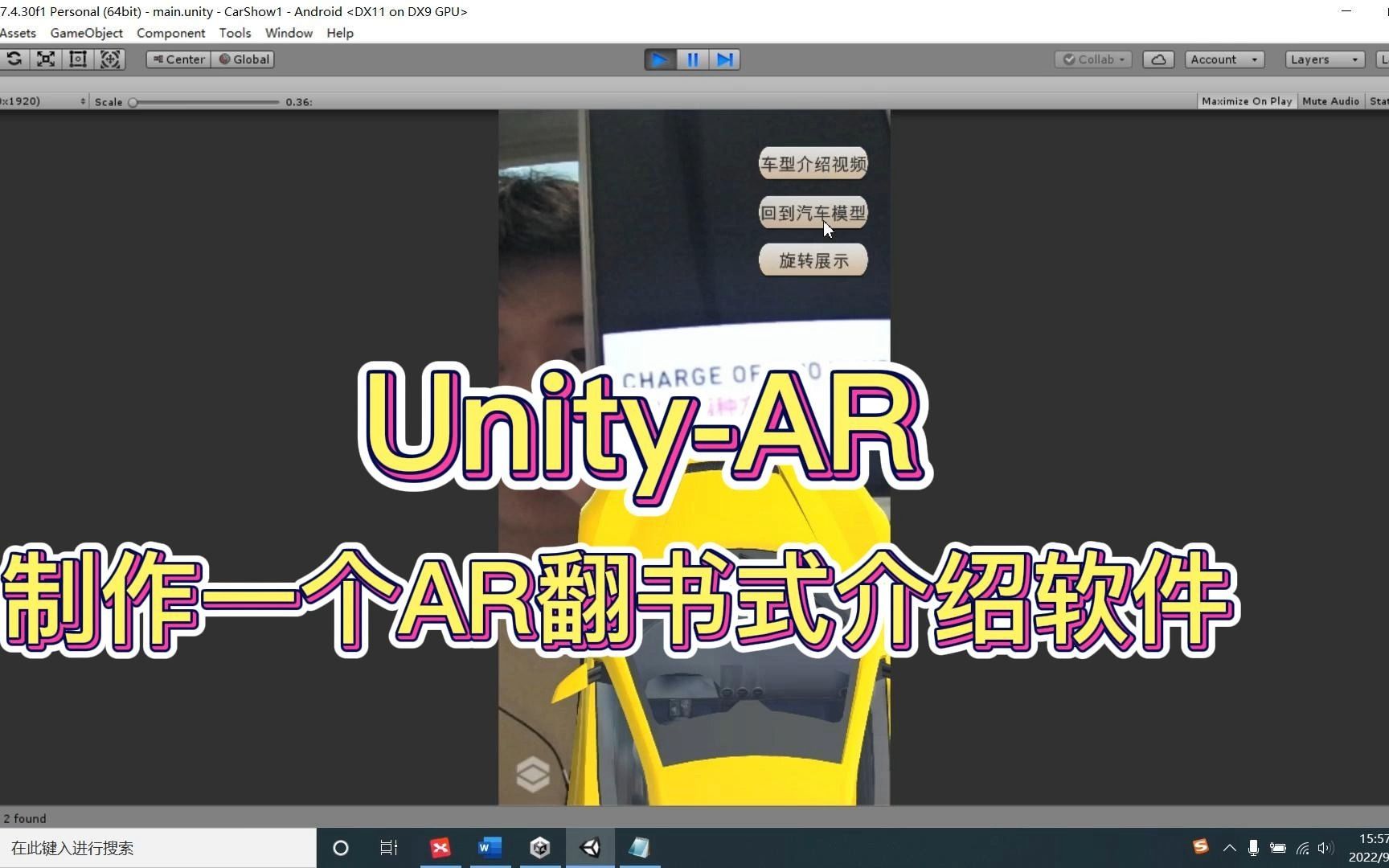The height and width of the screenshot is (868, 1389).
Task: Click the 旋转展示 button
Action: [813, 260]
